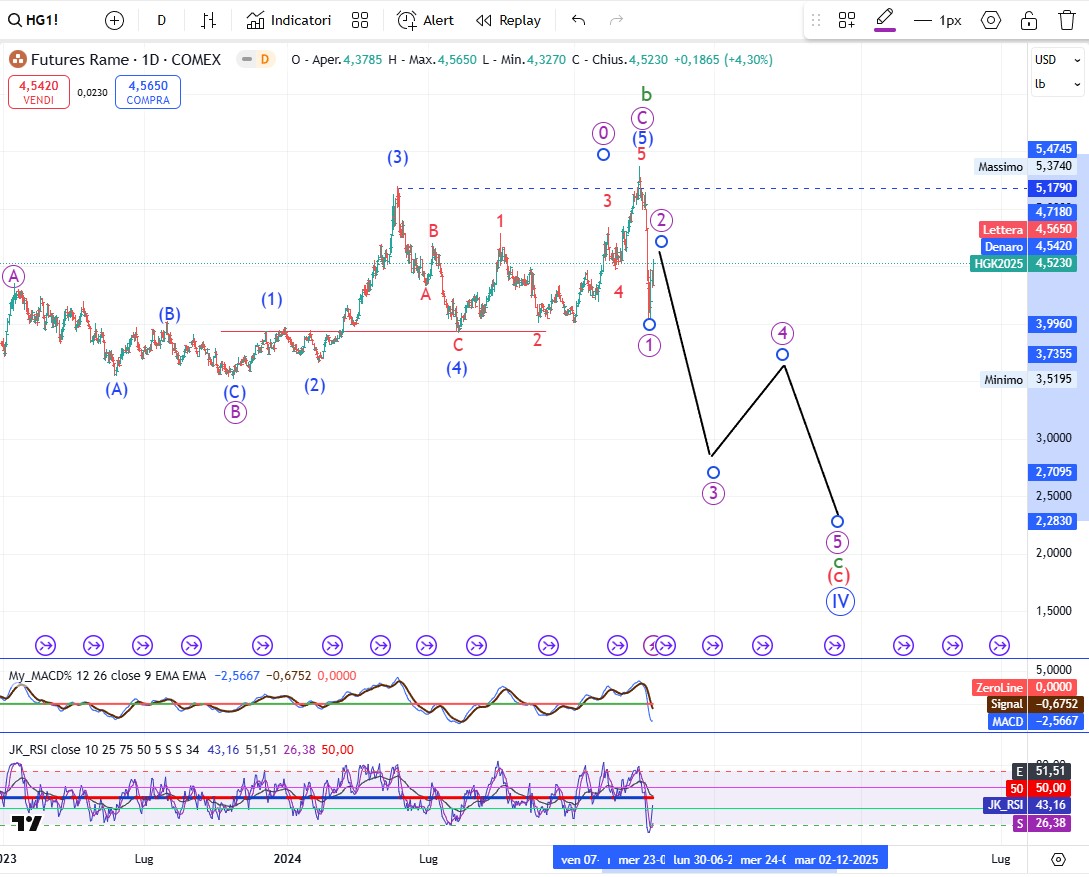Open the bar chart style selector
The width and height of the screenshot is (1089, 877).
tap(208, 20)
